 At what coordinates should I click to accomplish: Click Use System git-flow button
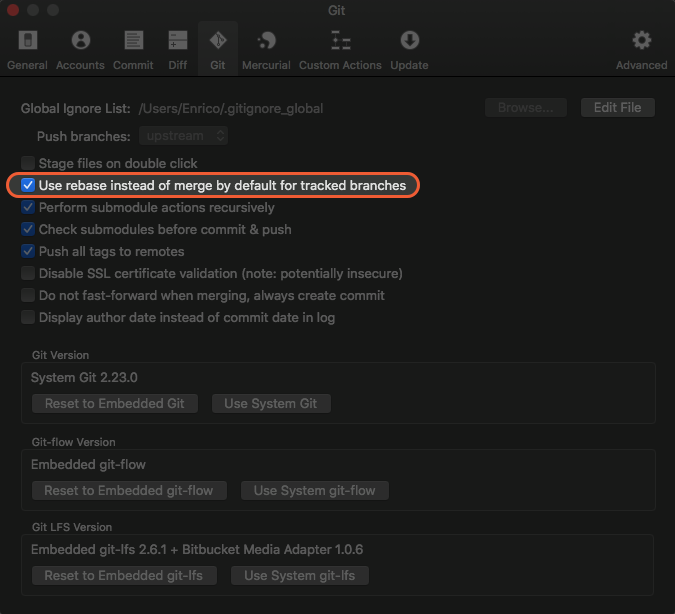[x=315, y=490]
